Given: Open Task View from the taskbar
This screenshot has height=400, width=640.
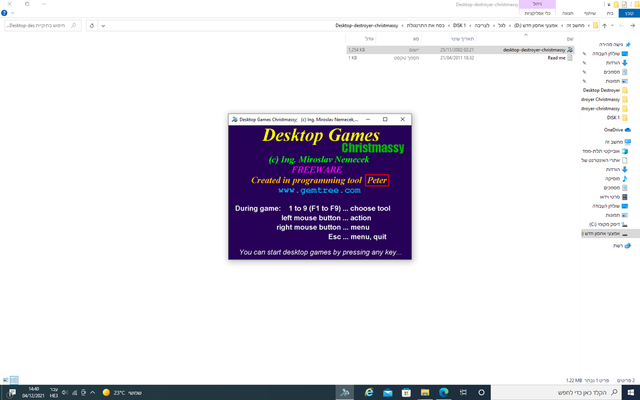Looking at the screenshot, I should [x=463, y=392].
